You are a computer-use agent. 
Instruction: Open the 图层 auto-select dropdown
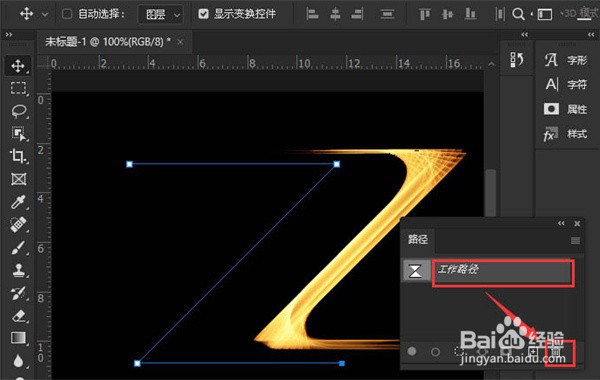pos(161,15)
